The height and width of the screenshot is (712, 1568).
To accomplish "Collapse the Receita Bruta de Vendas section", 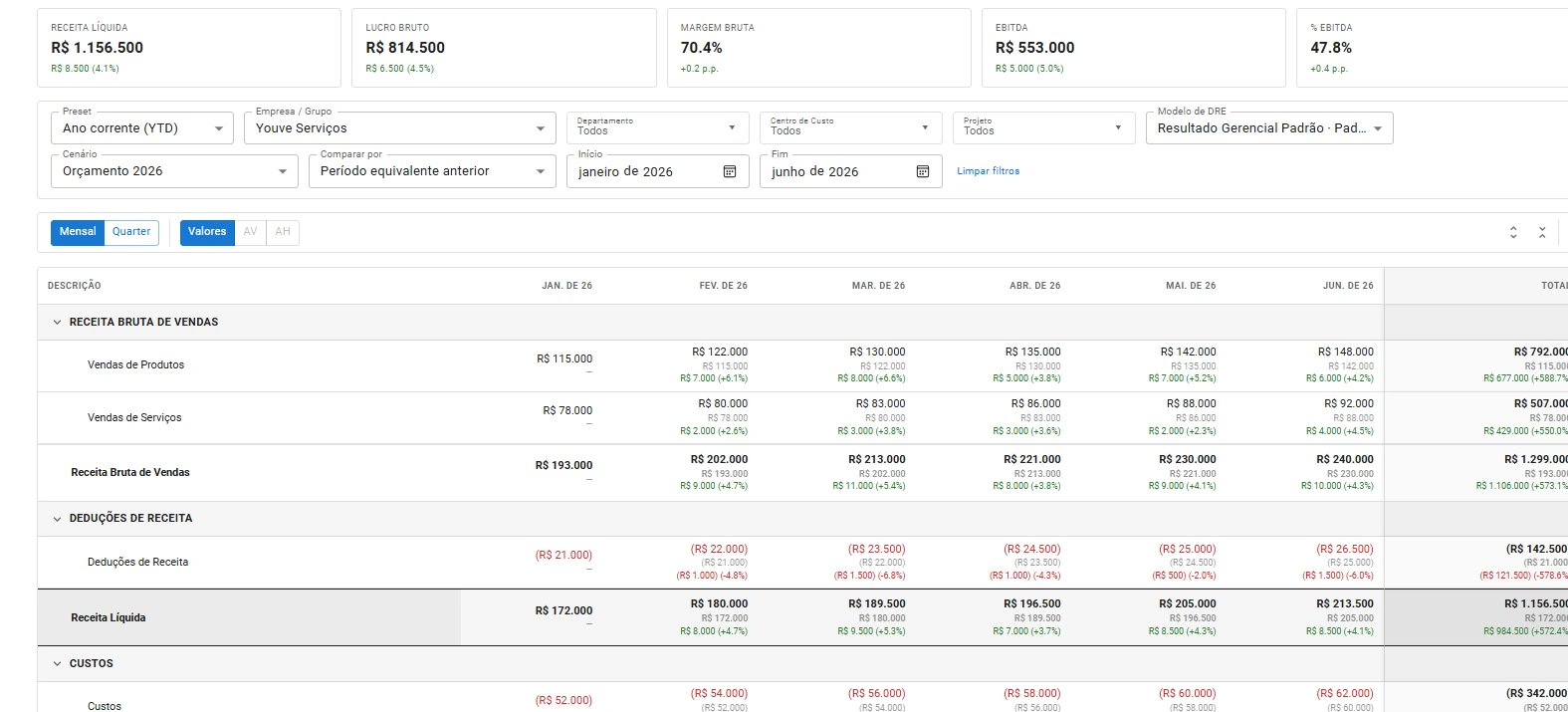I will (57, 323).
